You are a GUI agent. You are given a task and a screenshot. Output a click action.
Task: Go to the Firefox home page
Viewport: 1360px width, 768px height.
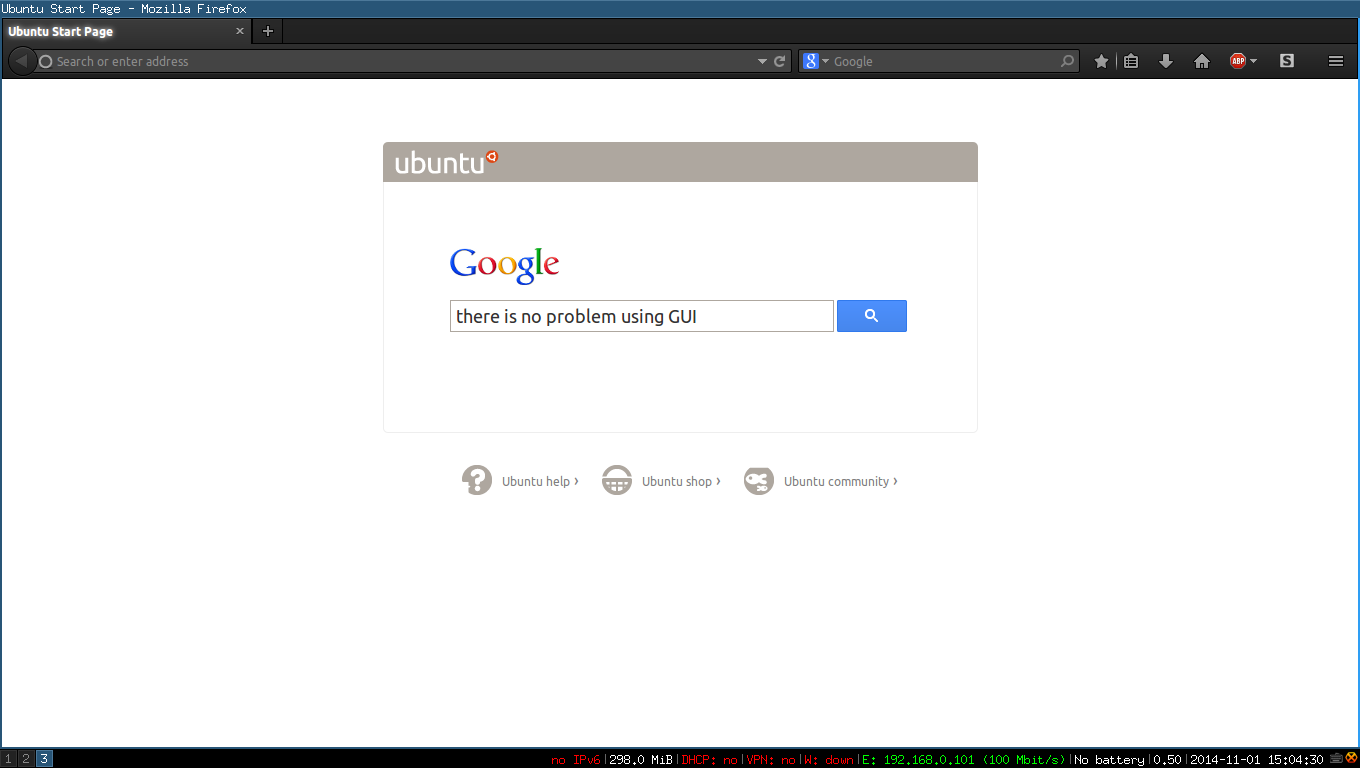[x=1202, y=61]
